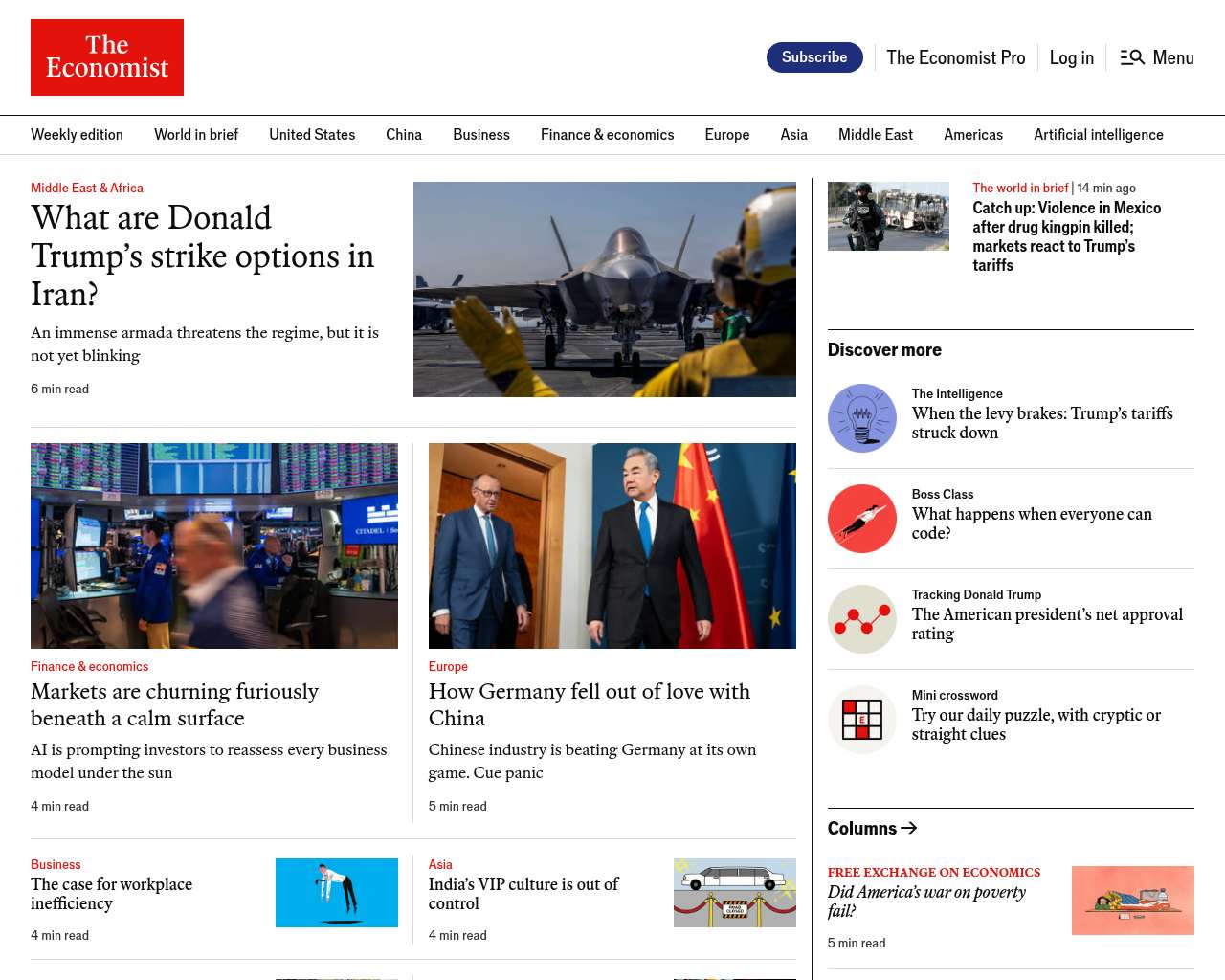
Task: Open The Economist Pro link
Action: pyautogui.click(x=955, y=57)
